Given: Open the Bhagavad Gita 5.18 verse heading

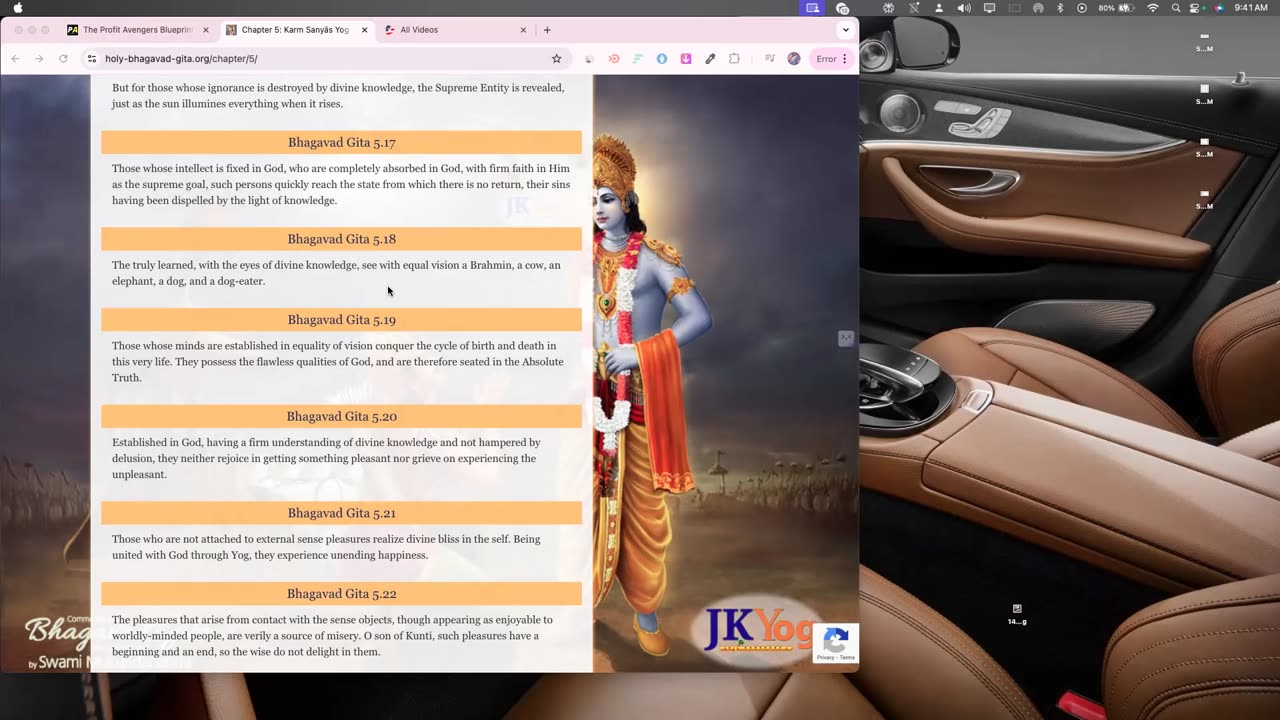Looking at the screenshot, I should [x=342, y=239].
